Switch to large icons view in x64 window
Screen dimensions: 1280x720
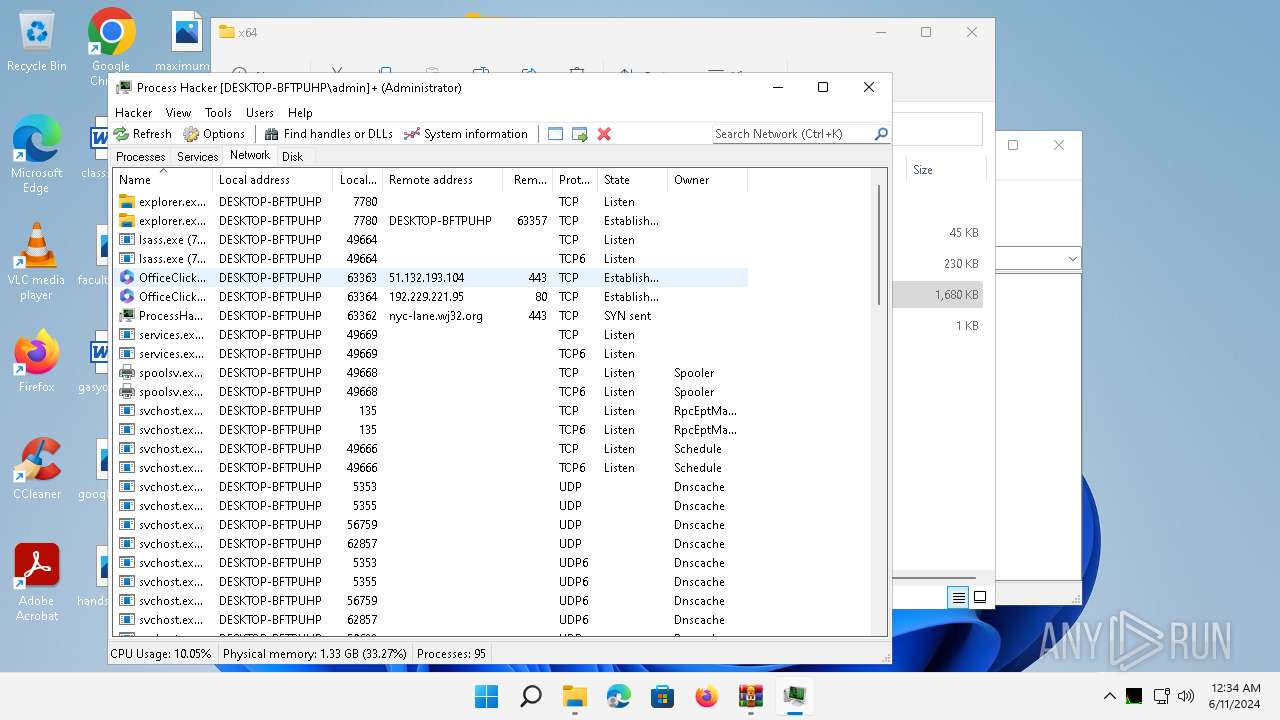click(980, 597)
